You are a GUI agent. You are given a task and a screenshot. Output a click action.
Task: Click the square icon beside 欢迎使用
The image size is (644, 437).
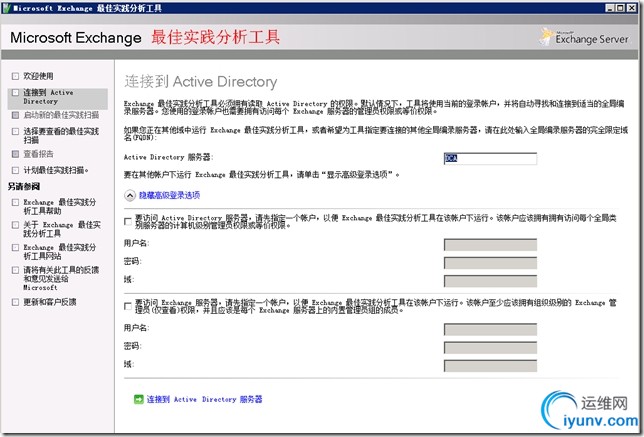(x=15, y=76)
